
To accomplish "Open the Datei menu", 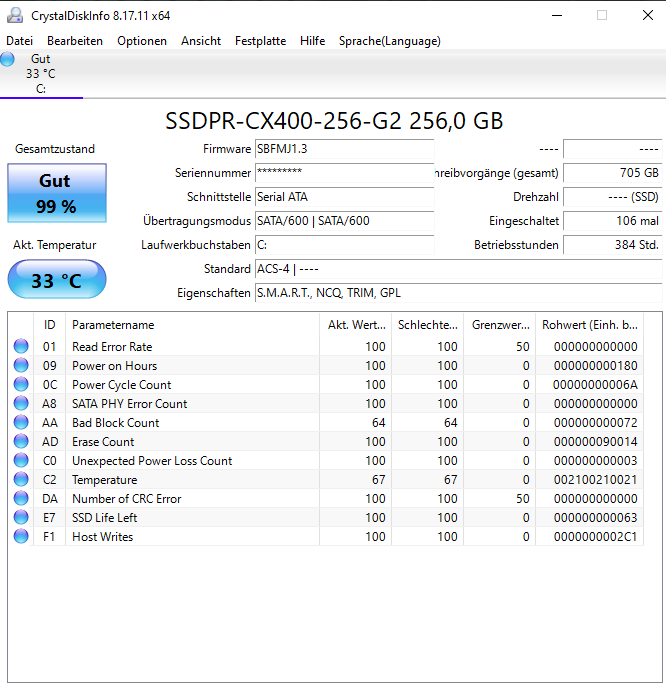I will point(19,41).
